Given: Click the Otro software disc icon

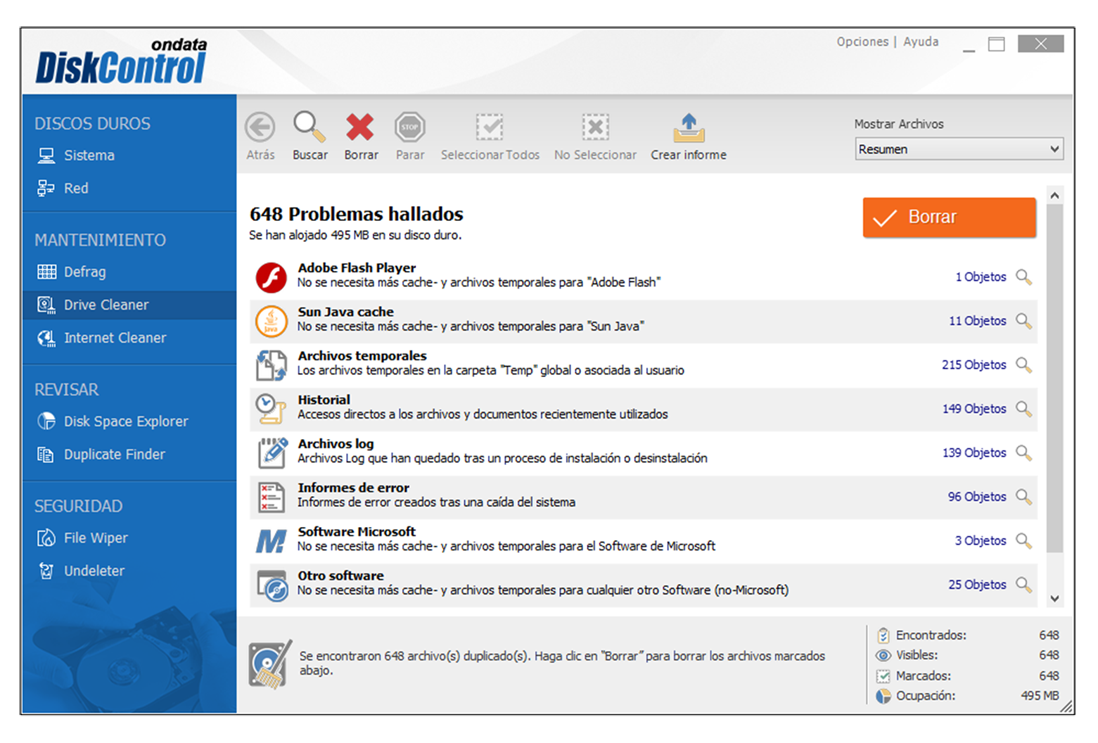Looking at the screenshot, I should click(x=271, y=585).
